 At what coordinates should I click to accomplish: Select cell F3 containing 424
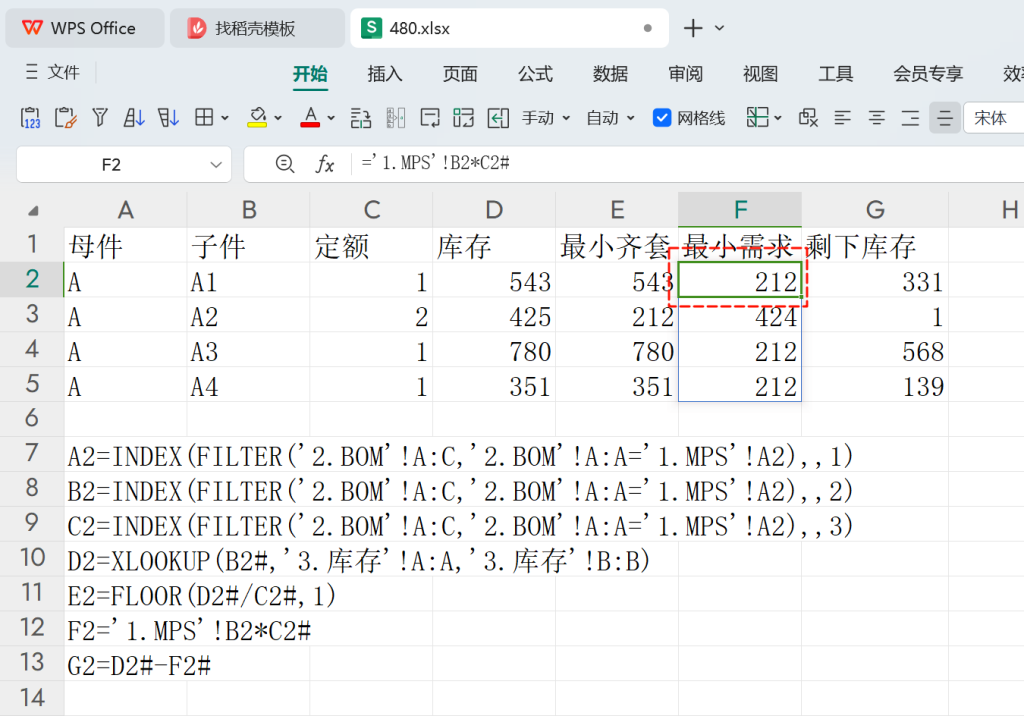pyautogui.click(x=740, y=315)
